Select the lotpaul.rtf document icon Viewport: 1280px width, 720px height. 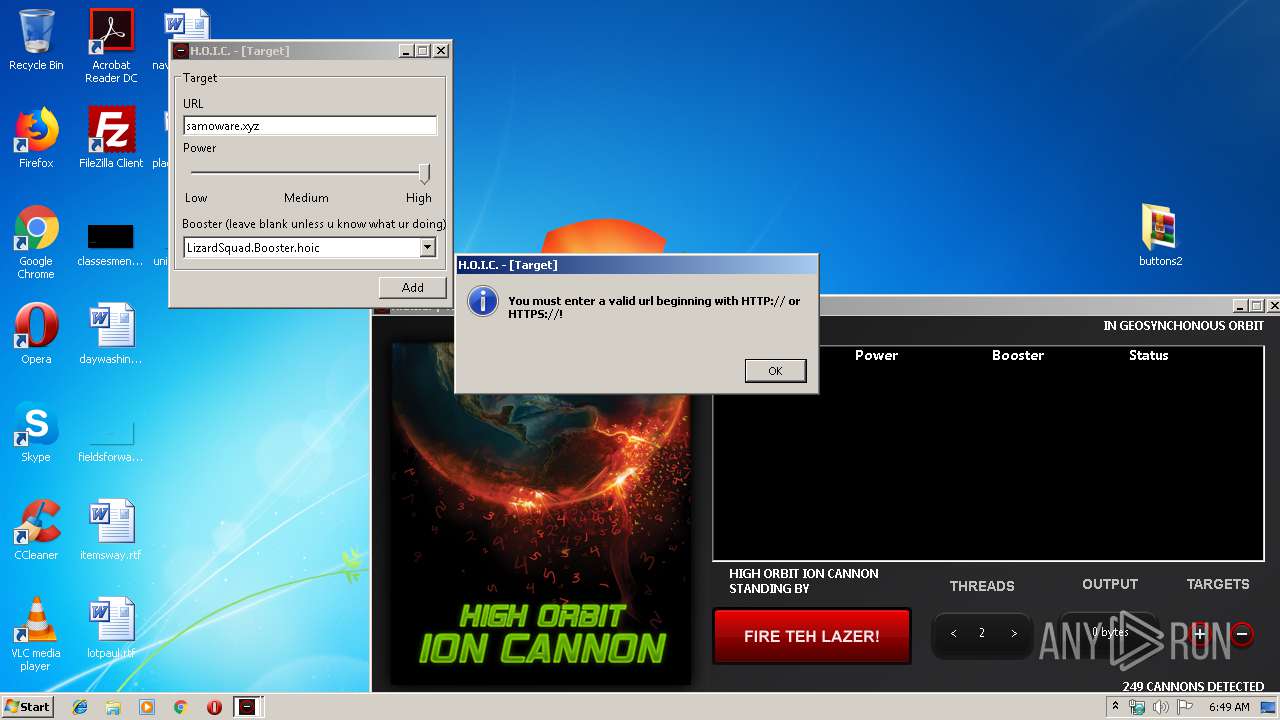(111, 628)
